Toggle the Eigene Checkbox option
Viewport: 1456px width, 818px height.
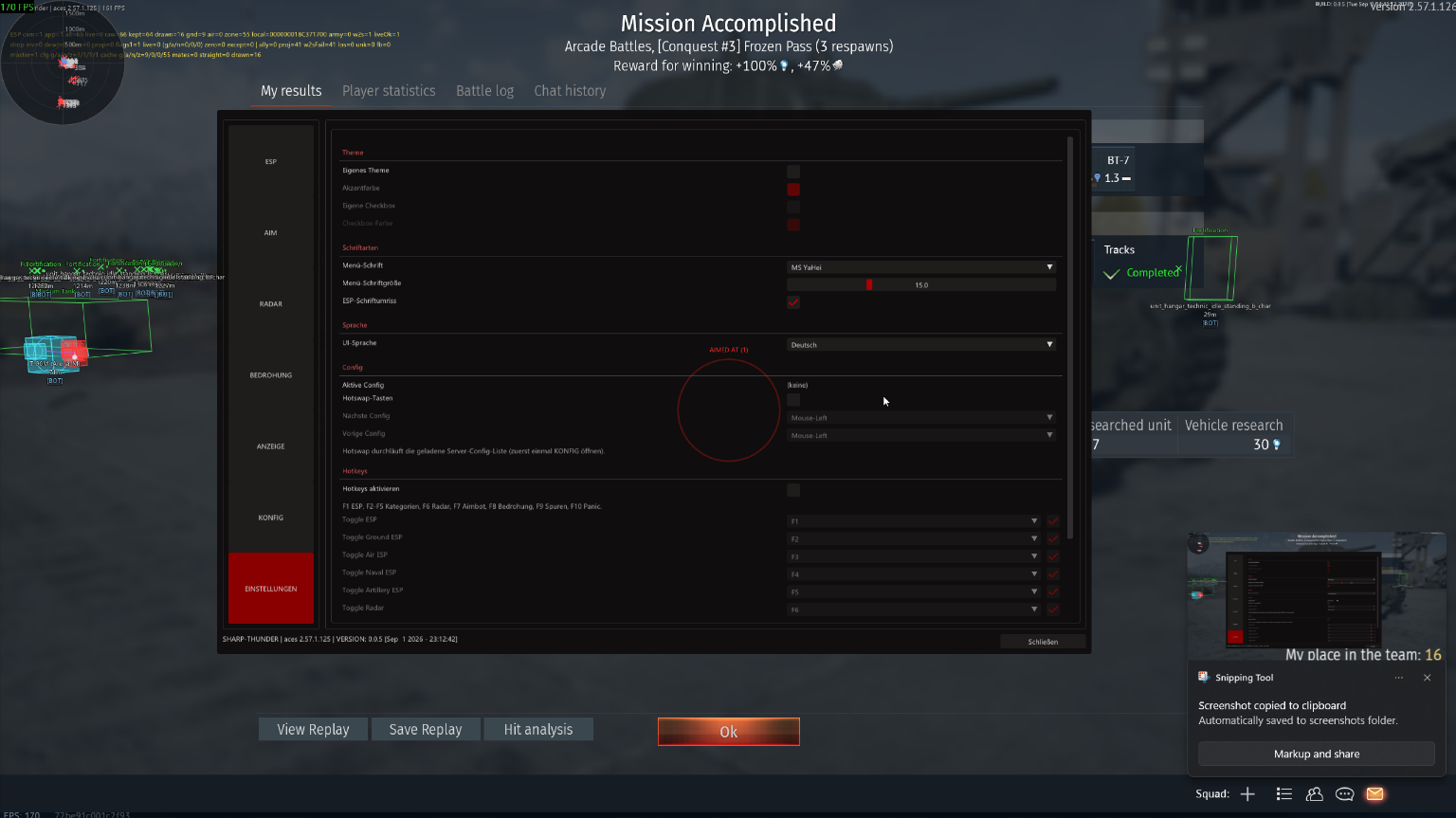point(793,207)
